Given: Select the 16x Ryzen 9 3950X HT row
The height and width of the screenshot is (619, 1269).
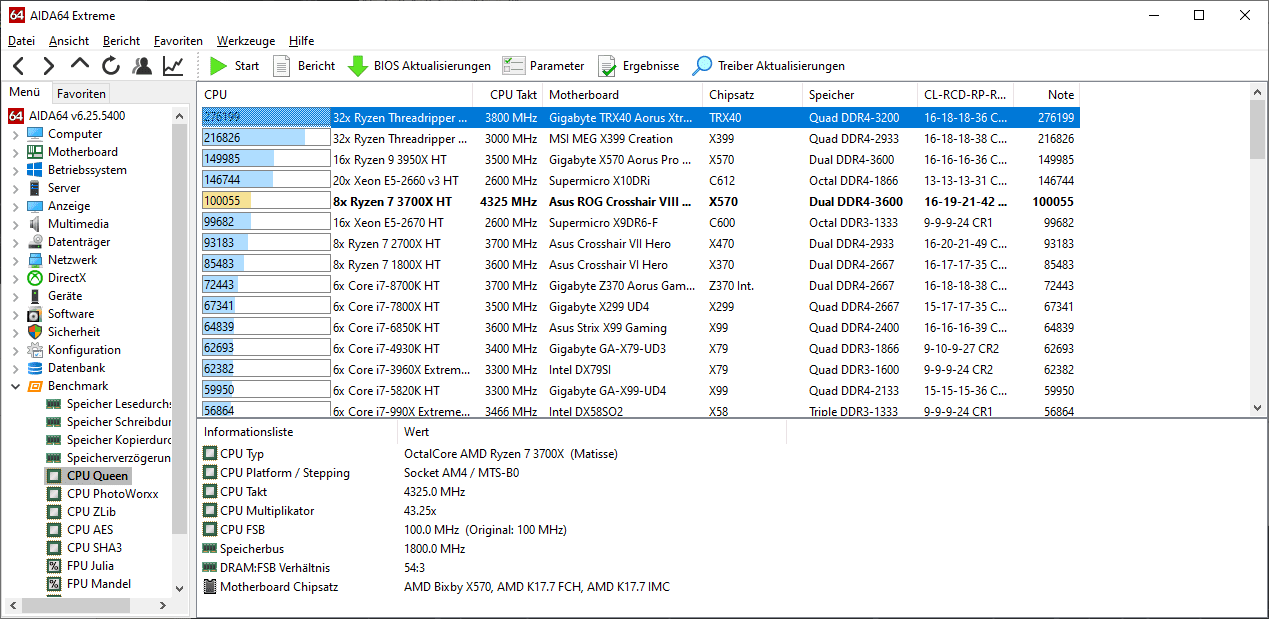Looking at the screenshot, I should click(640, 159).
